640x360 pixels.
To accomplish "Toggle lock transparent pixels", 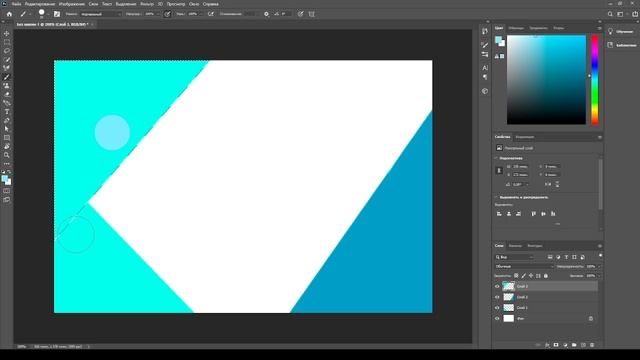I will click(x=516, y=276).
